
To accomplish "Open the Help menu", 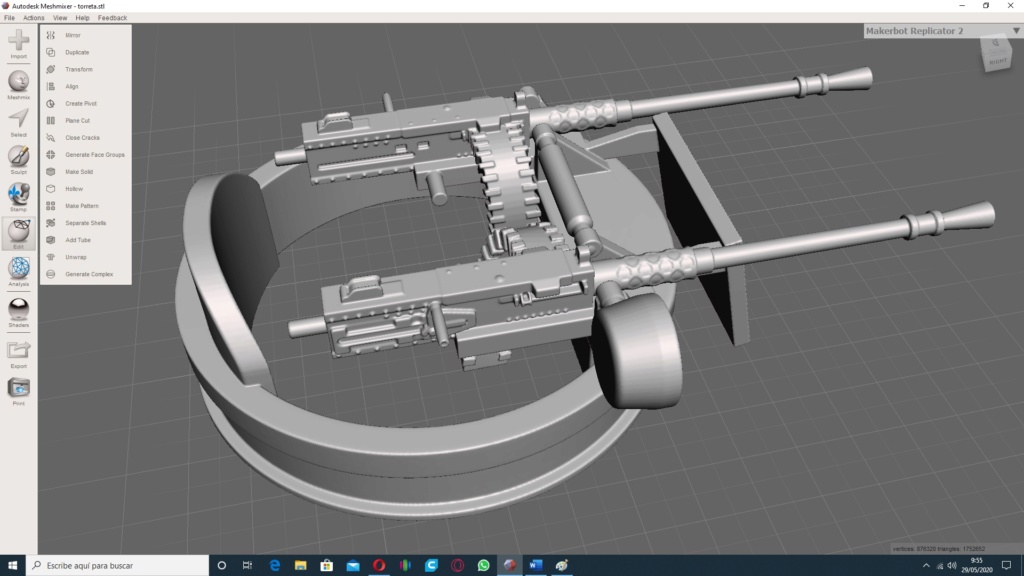I will coord(82,18).
